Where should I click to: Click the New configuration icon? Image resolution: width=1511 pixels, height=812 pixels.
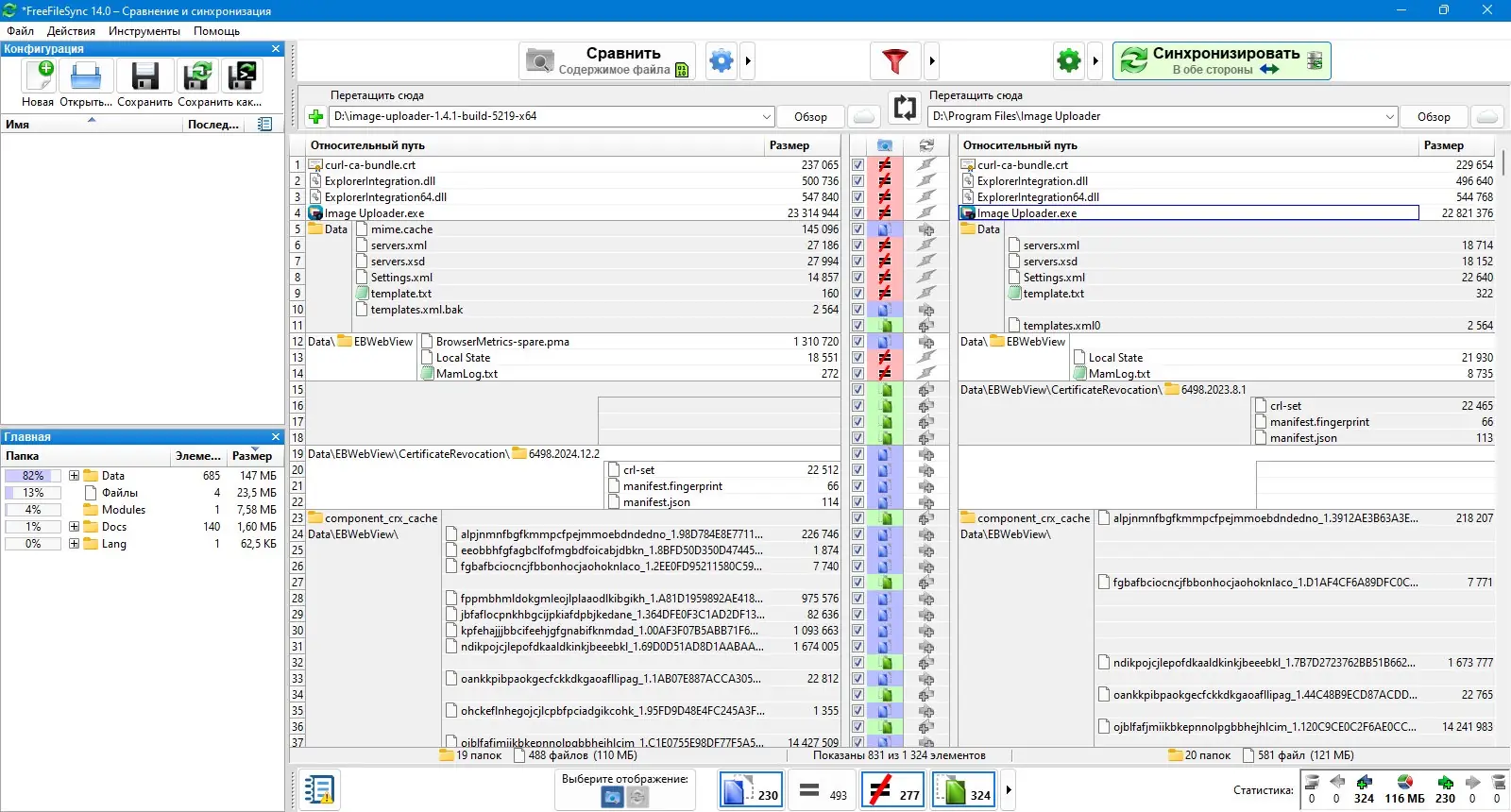point(39,76)
